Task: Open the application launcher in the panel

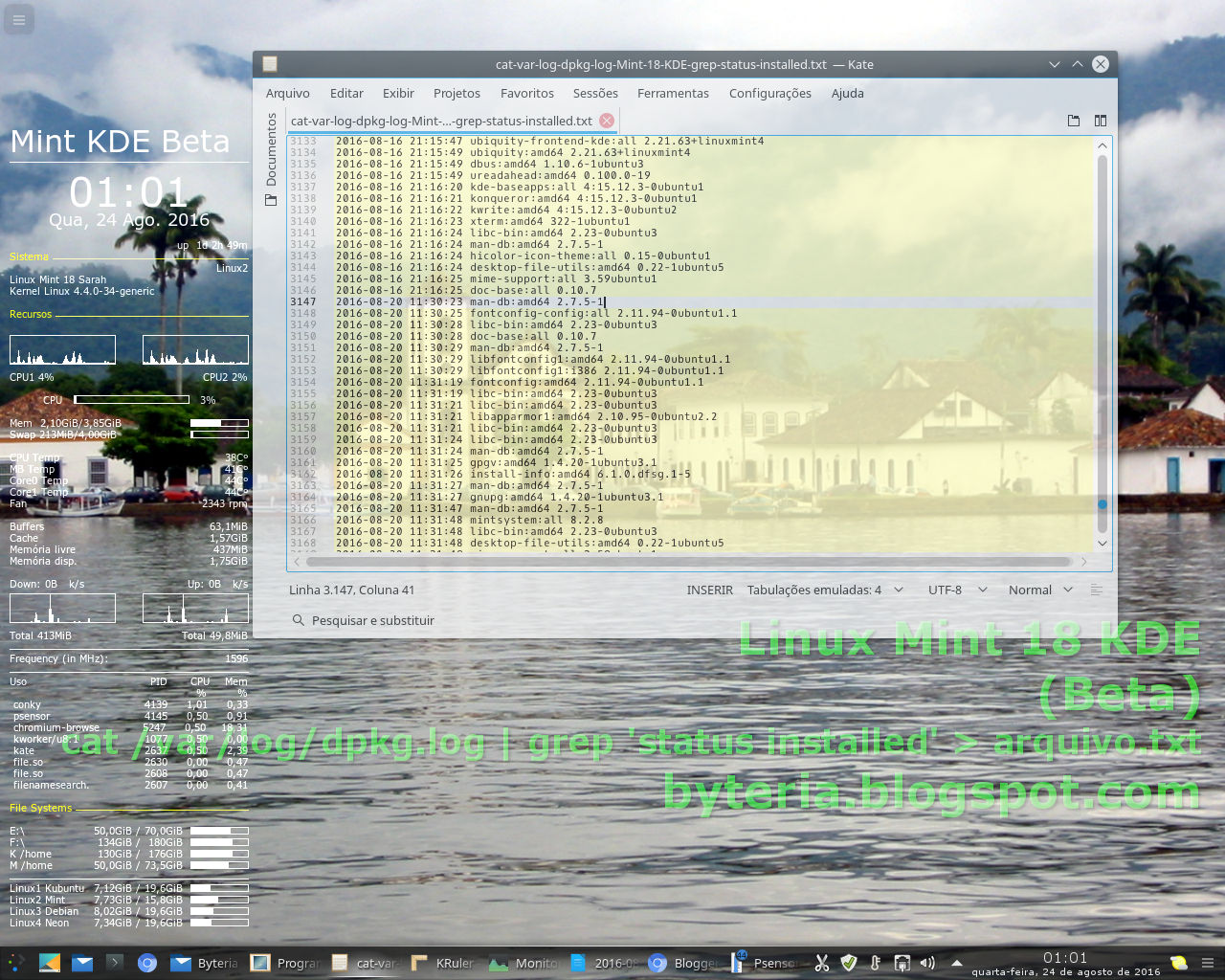Action: (x=14, y=963)
